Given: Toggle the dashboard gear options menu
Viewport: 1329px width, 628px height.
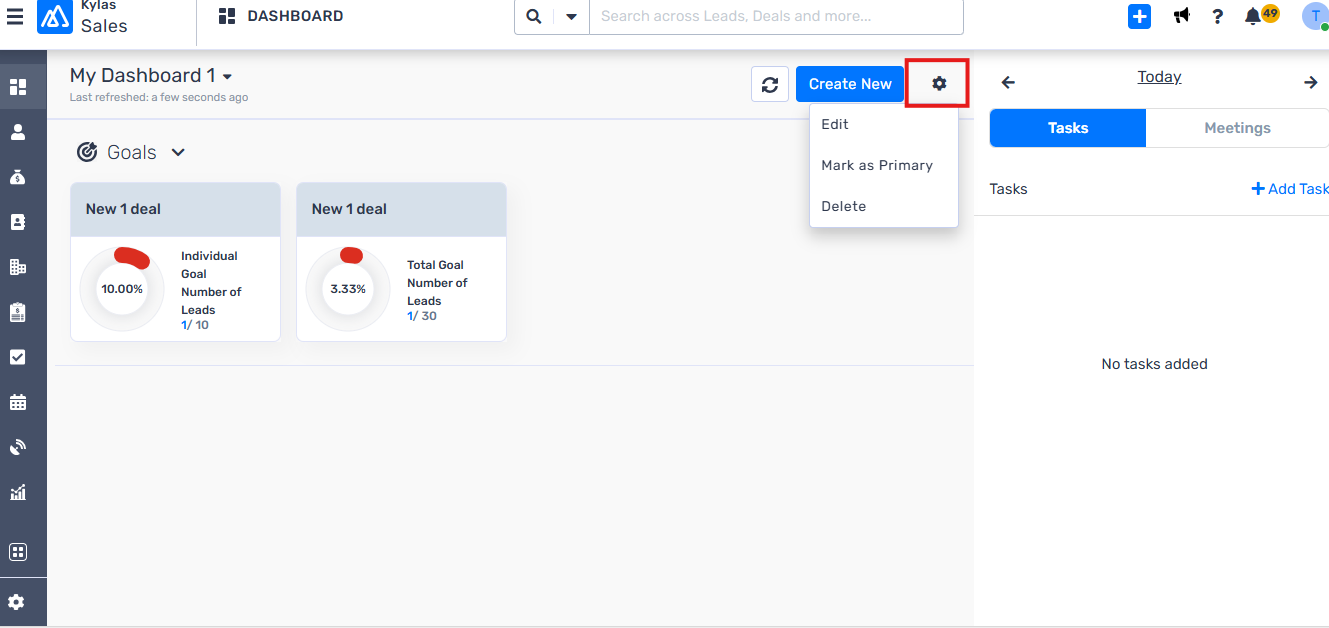Looking at the screenshot, I should (938, 84).
